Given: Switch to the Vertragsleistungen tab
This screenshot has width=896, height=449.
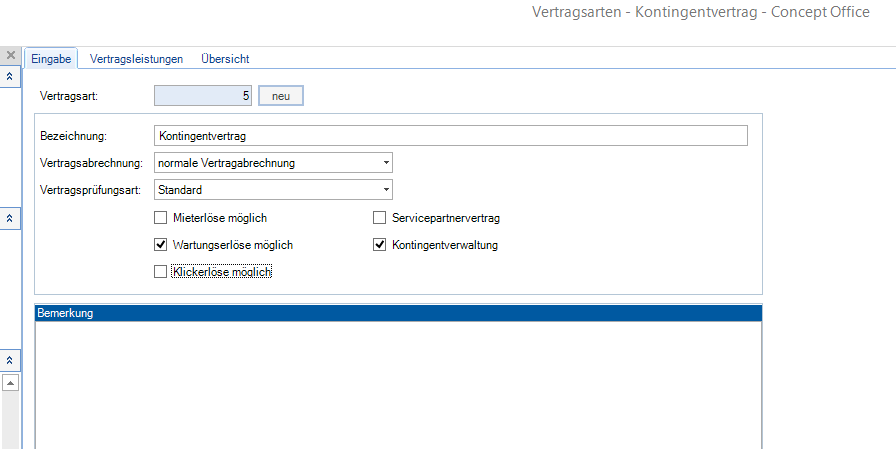Looking at the screenshot, I should (136, 59).
